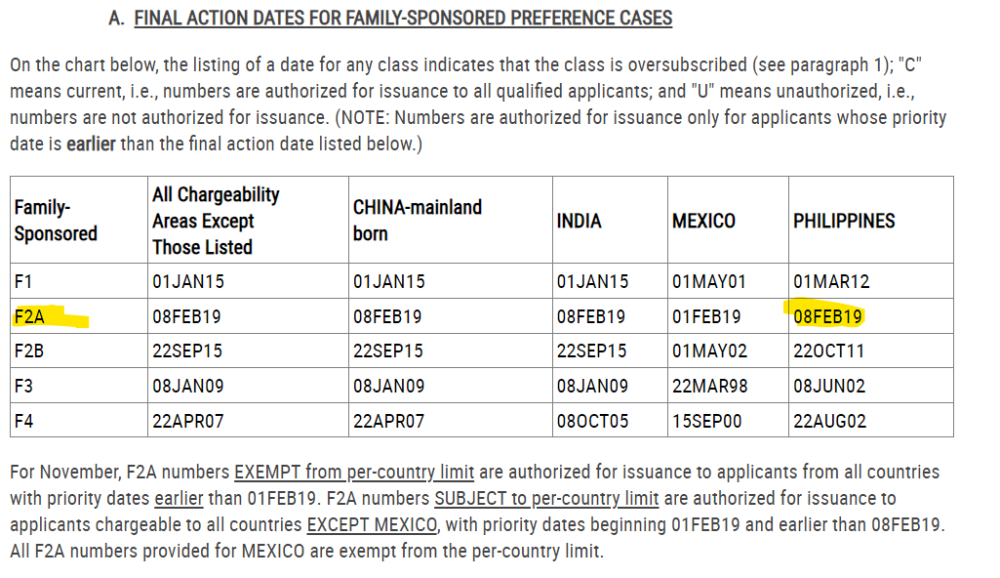Select the F2B row label
Image resolution: width=1000 pixels, height=578 pixels.
click(29, 351)
